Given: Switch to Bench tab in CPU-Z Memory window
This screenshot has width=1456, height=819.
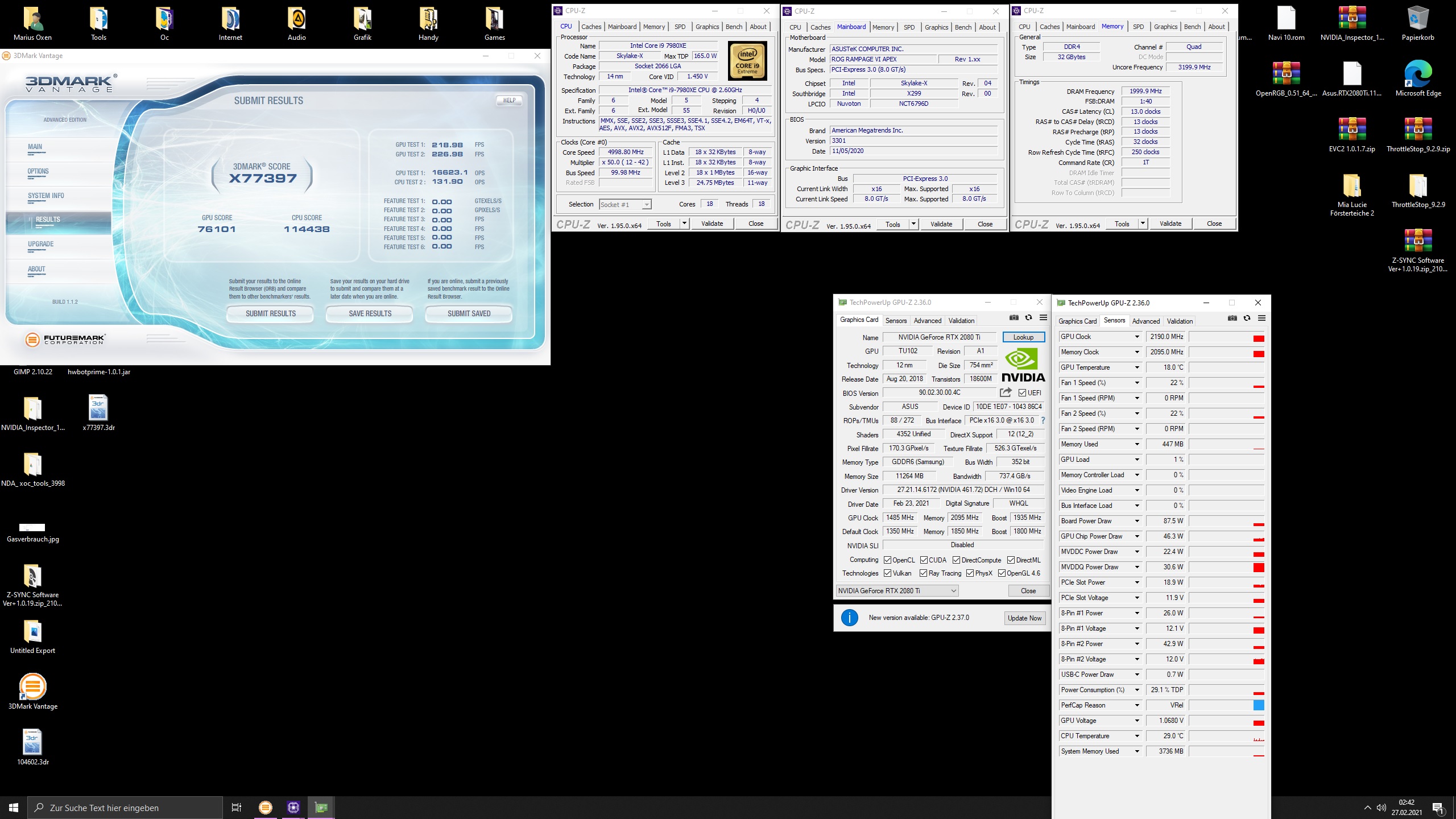Looking at the screenshot, I should 1192,27.
